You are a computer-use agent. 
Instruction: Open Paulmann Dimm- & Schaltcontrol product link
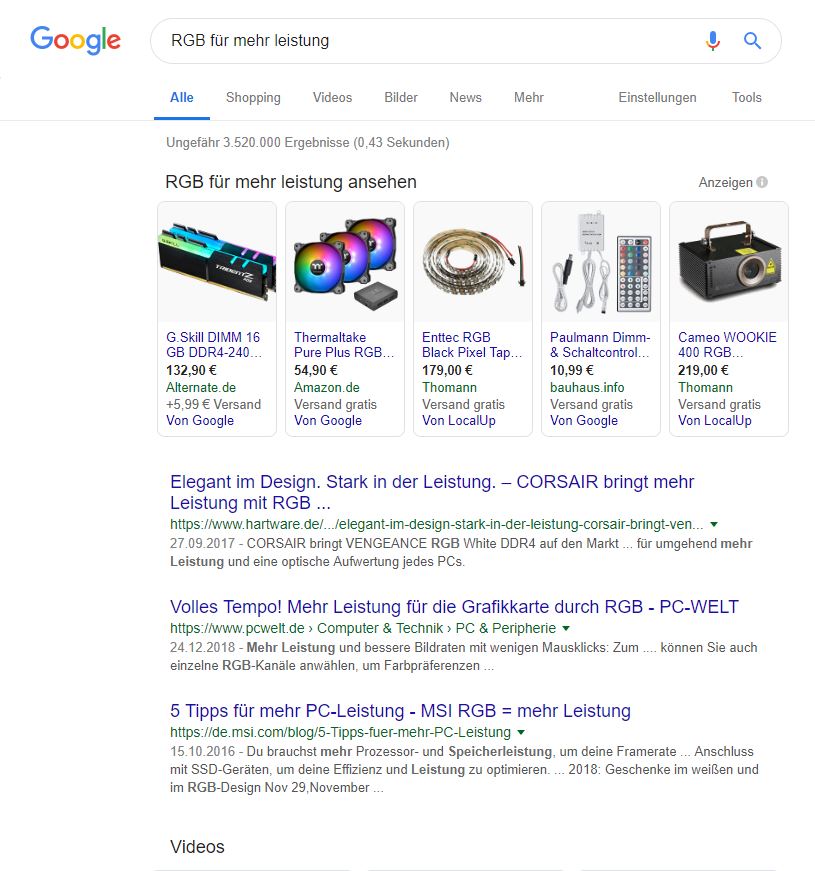tap(600, 345)
